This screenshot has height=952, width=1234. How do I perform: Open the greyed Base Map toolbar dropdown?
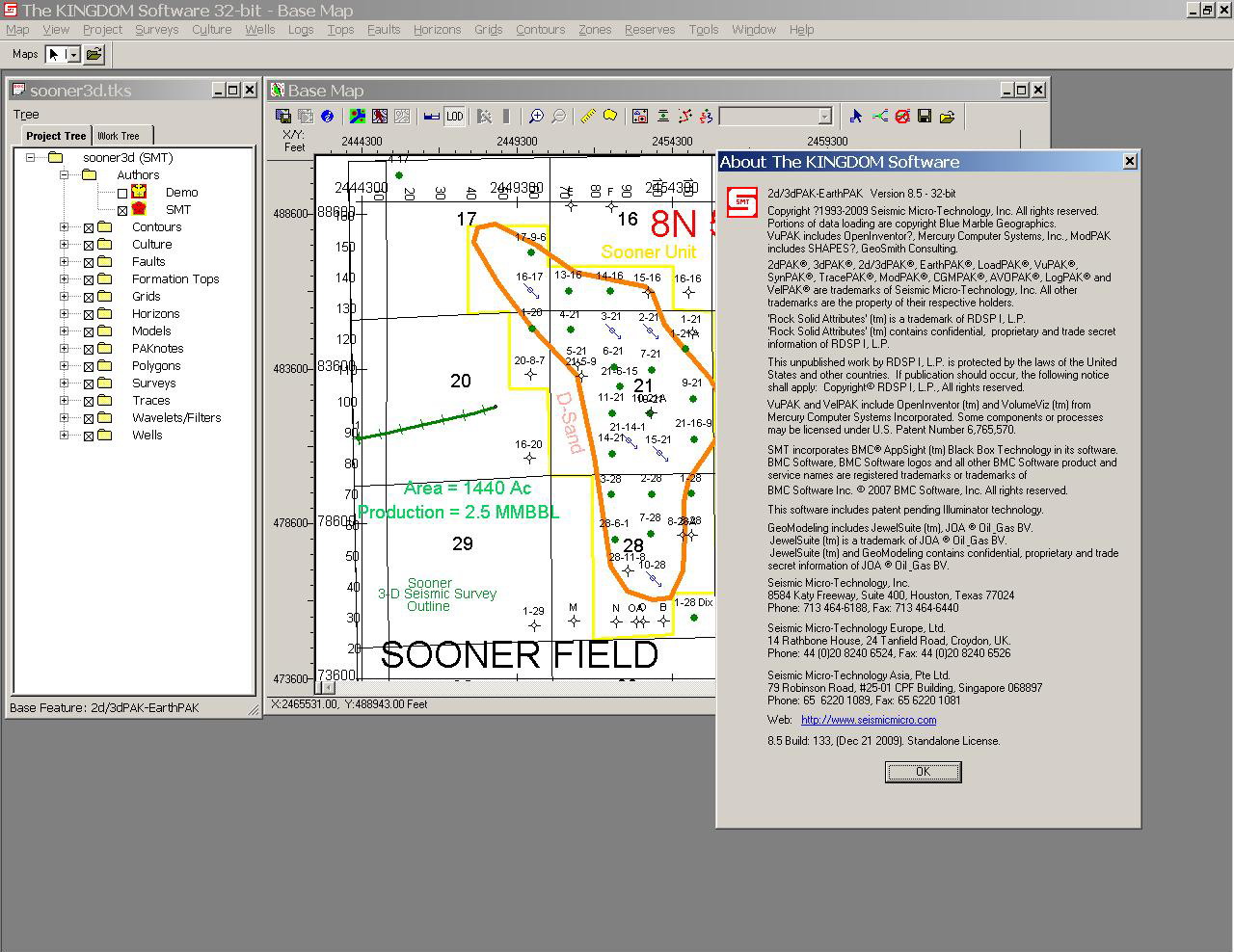[824, 117]
